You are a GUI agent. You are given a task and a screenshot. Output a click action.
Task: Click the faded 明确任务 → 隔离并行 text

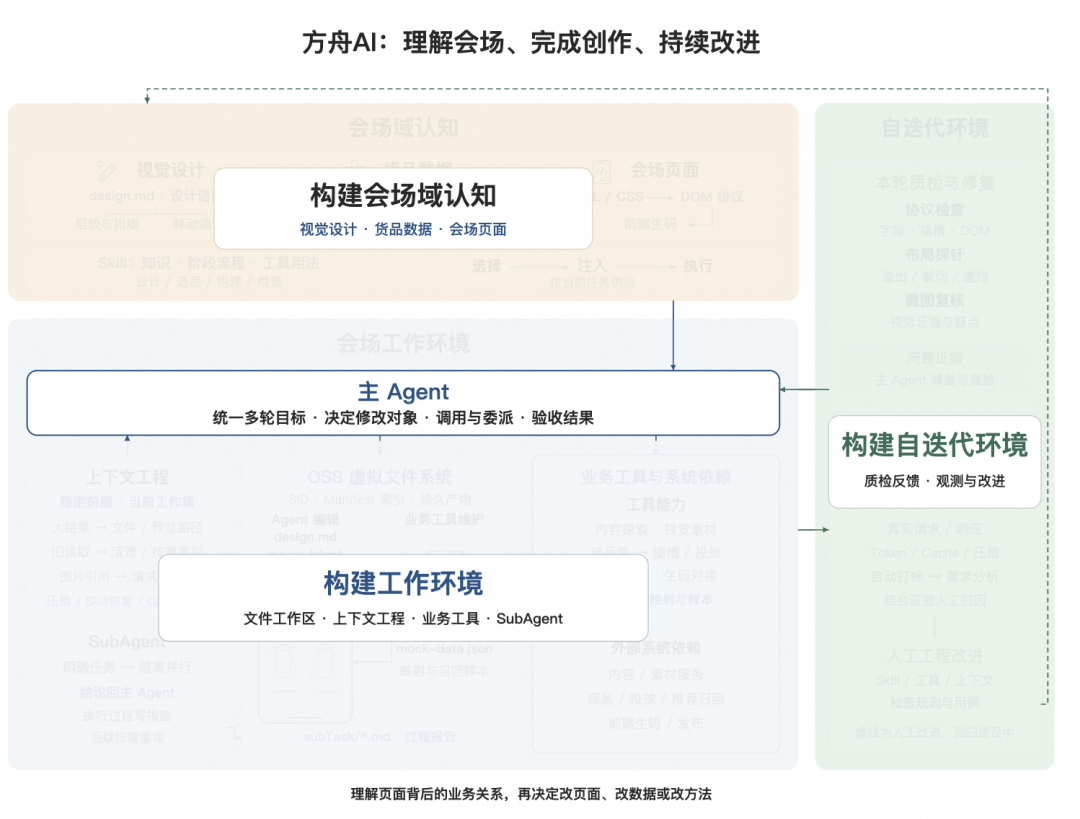[x=127, y=667]
